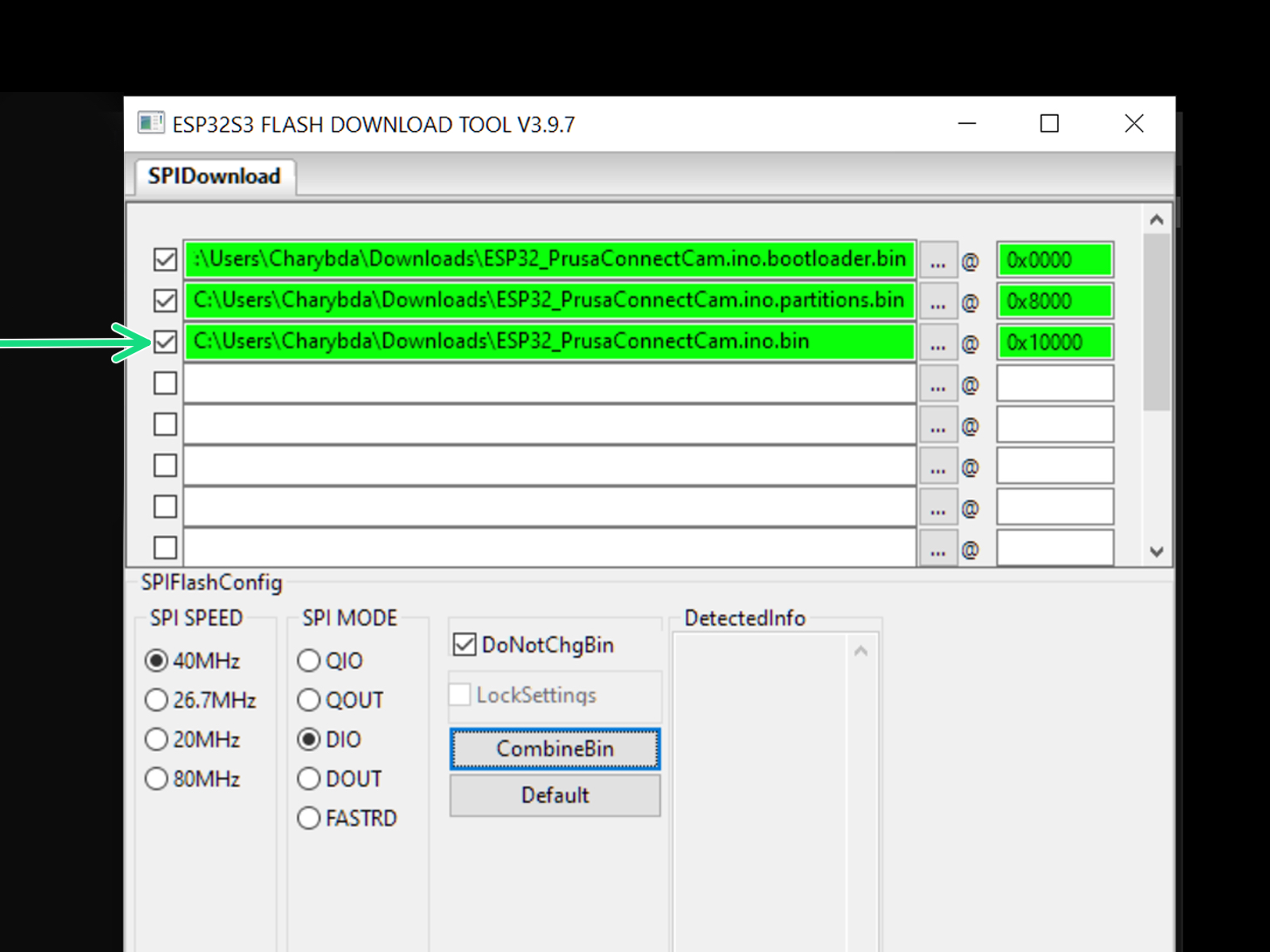Browse file for PrusaConnectCam.ino.bin row

pos(938,343)
